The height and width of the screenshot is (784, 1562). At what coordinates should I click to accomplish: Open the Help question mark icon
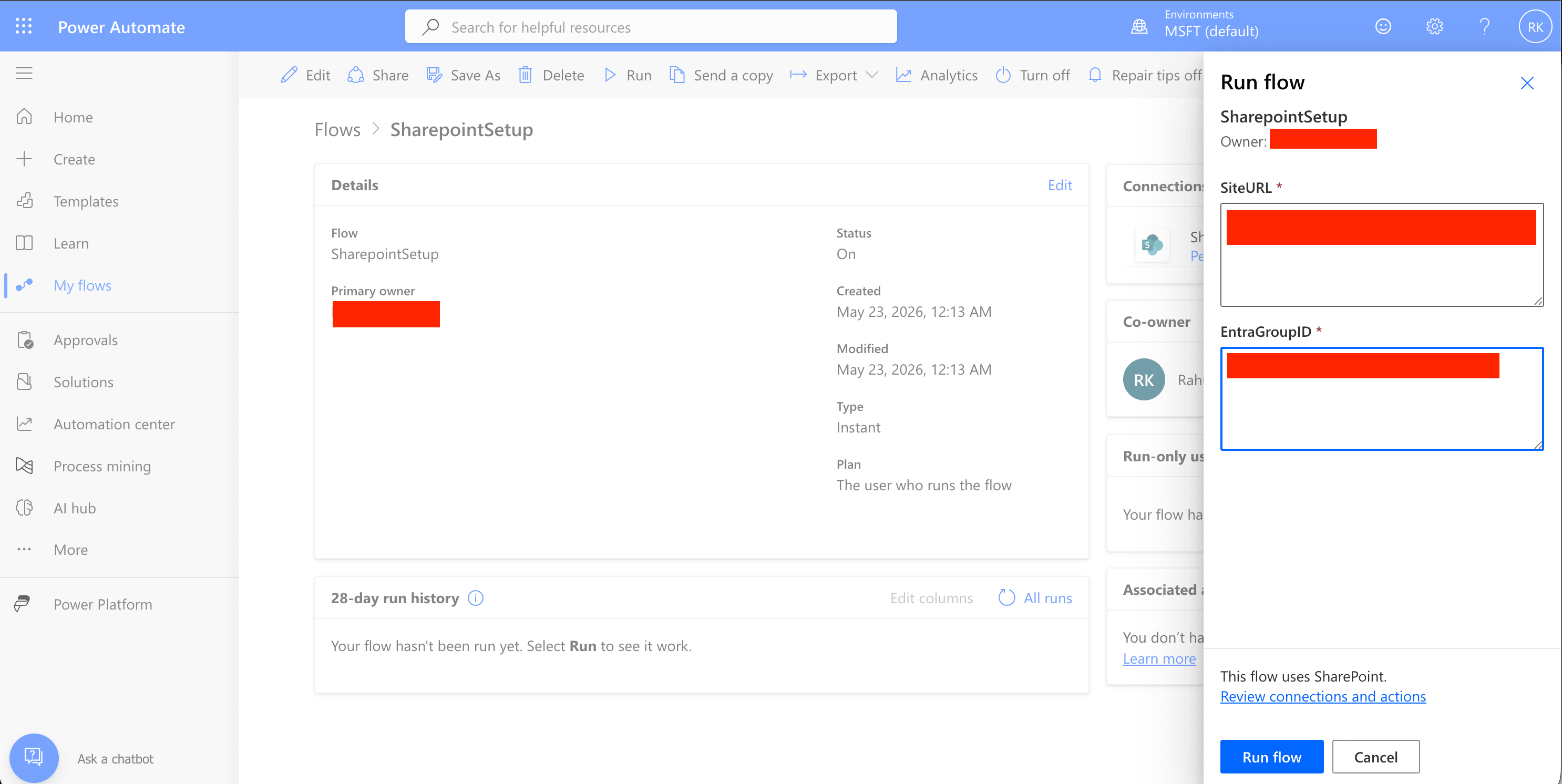(1484, 27)
